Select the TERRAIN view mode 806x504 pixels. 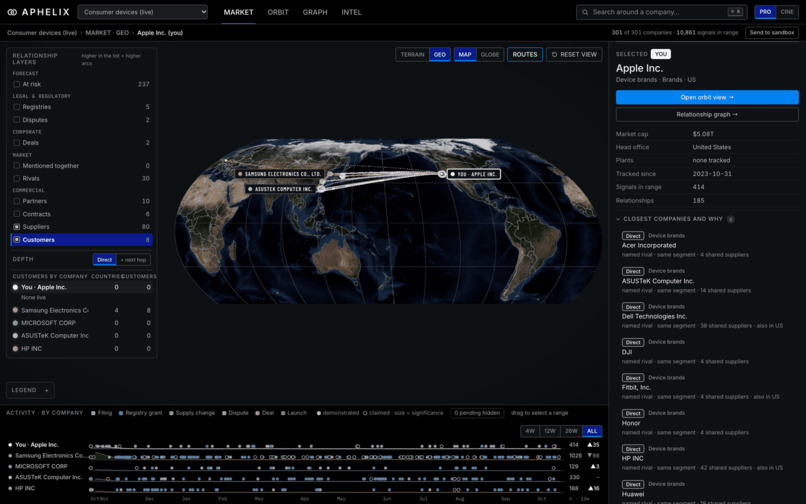(x=412, y=55)
